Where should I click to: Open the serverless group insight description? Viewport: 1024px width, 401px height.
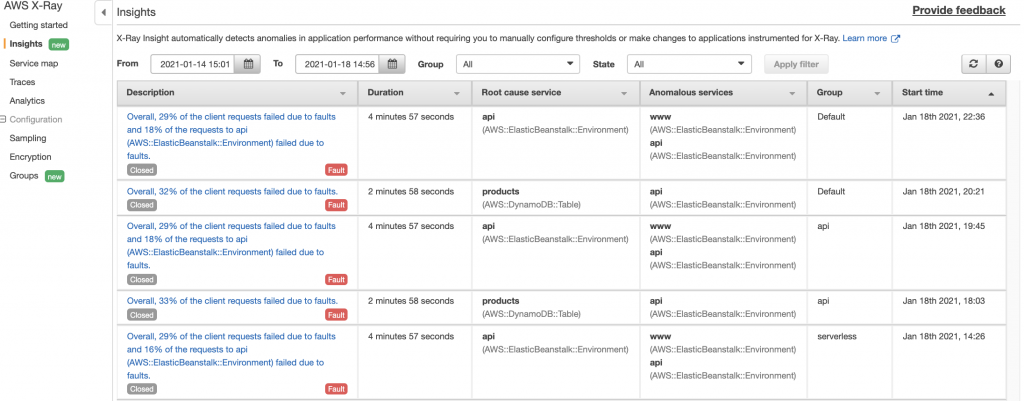pyautogui.click(x=231, y=356)
